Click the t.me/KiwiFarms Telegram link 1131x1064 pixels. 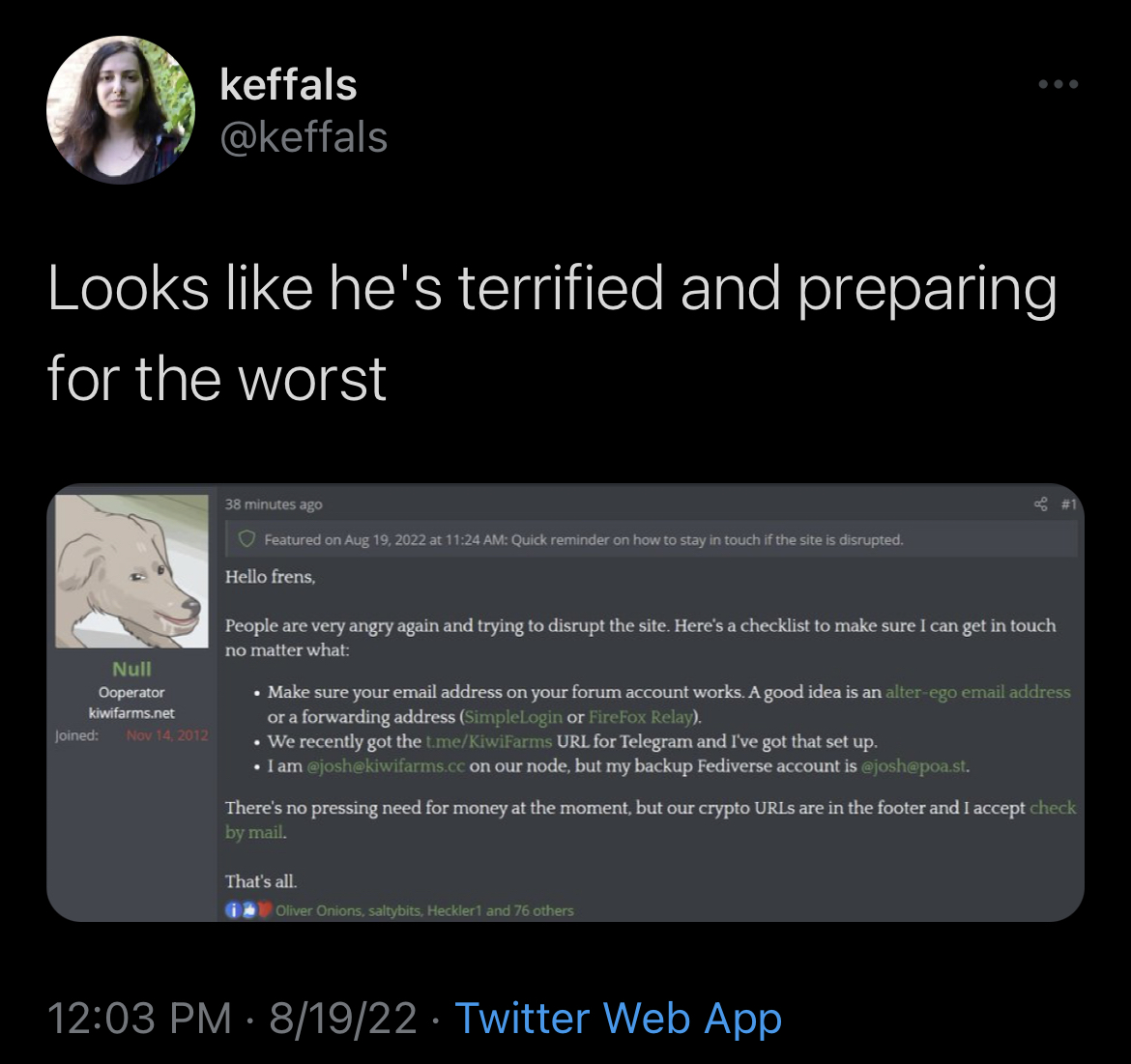click(x=489, y=742)
